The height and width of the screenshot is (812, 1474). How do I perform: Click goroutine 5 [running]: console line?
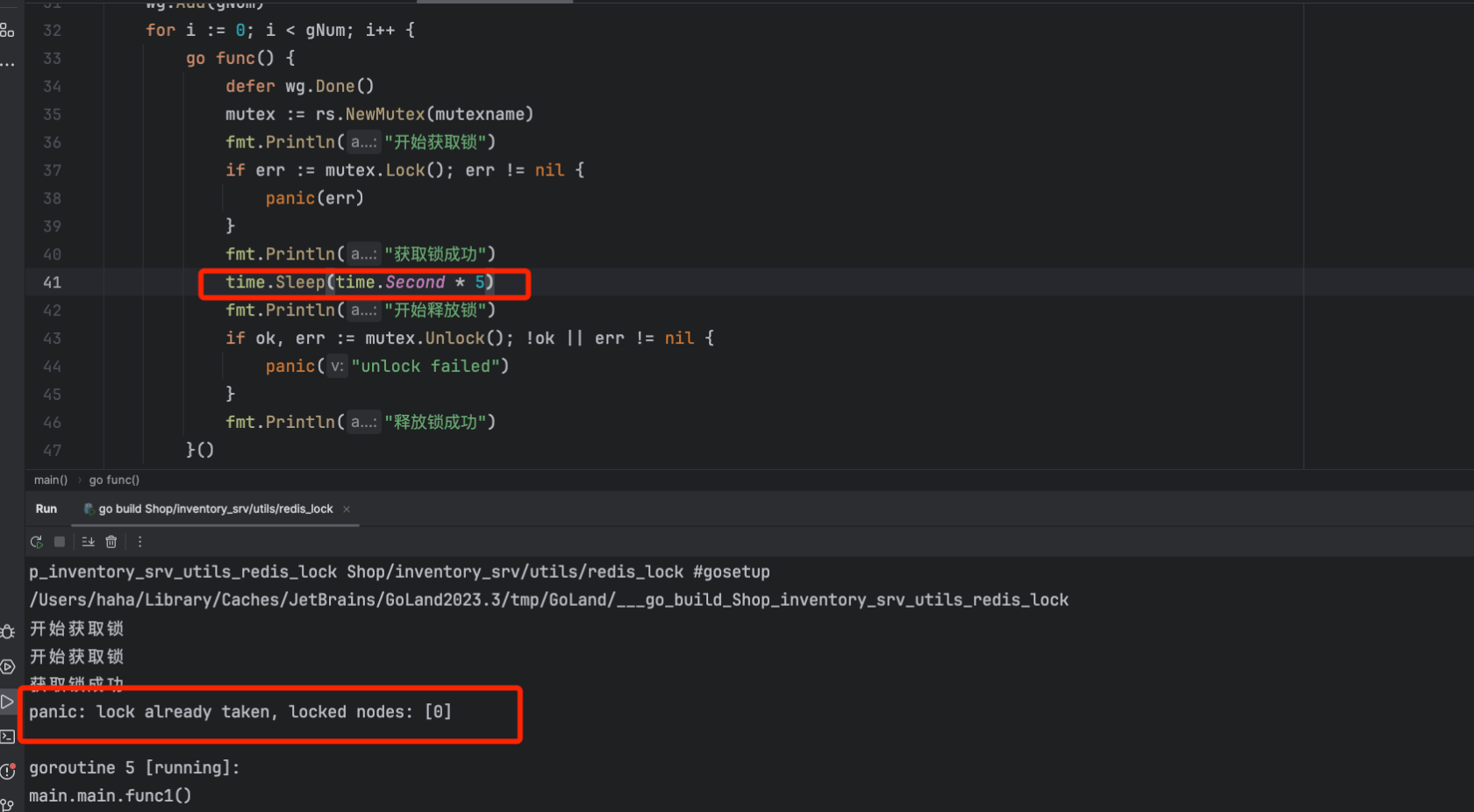tap(134, 768)
